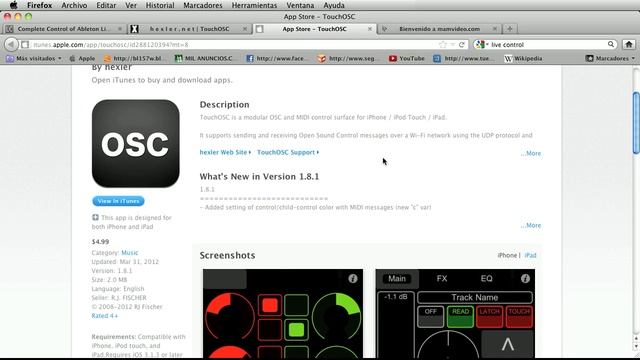This screenshot has width=640, height=360.
Task: Click info icon on first screenshot
Action: [x=353, y=278]
